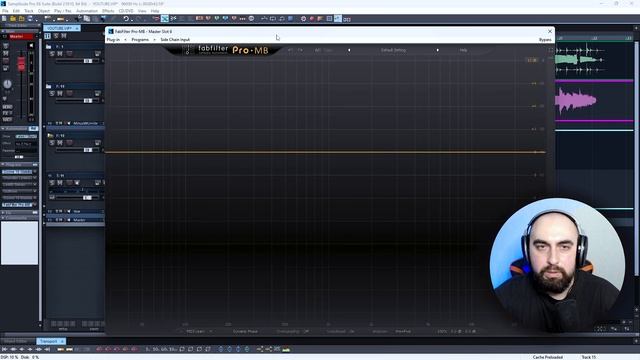The height and width of the screenshot is (360, 640).
Task: Click the orange zero-gain line in Pro-MB display
Action: coord(325,152)
